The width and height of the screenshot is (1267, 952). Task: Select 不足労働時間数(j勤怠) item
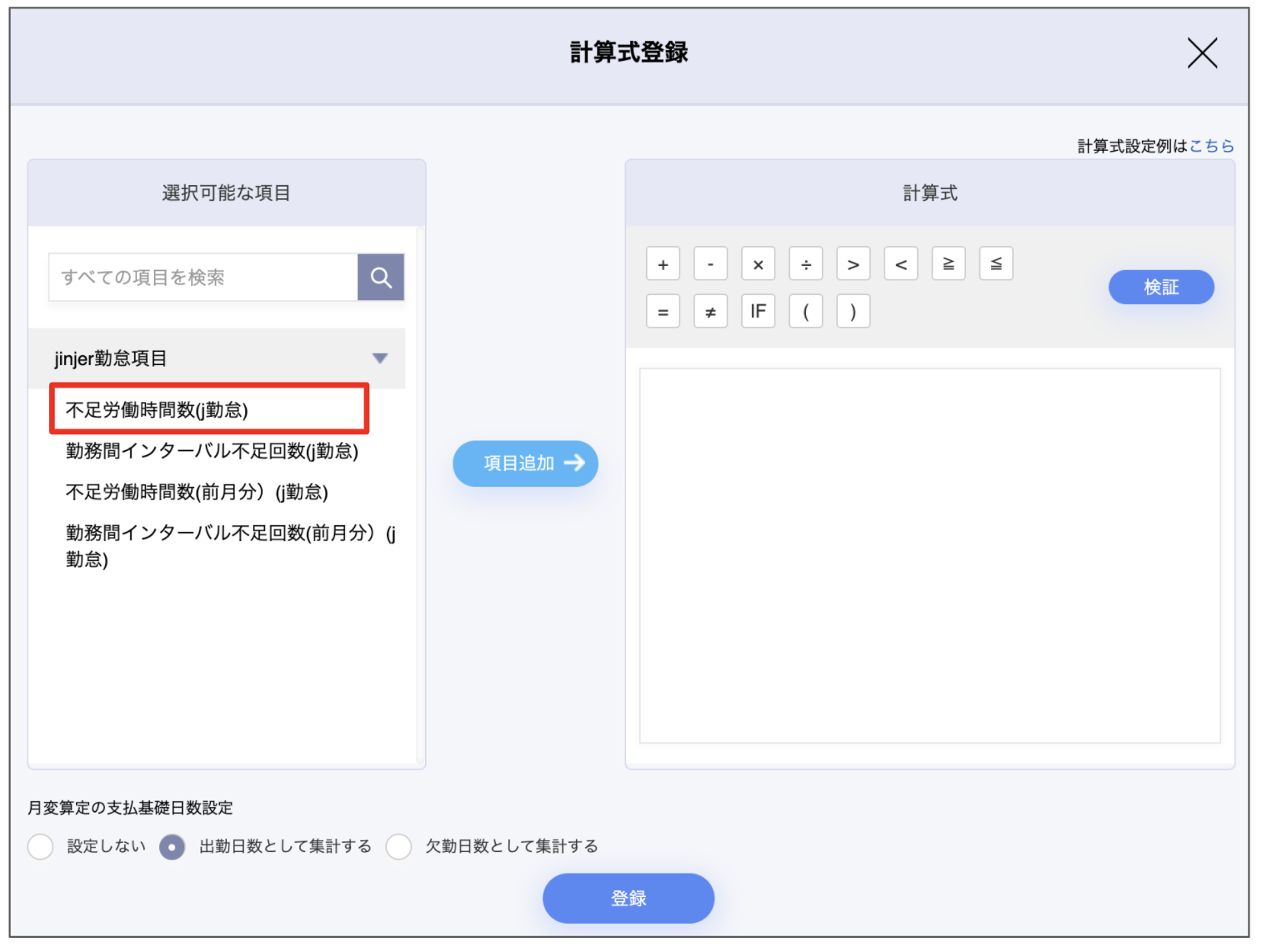click(158, 410)
